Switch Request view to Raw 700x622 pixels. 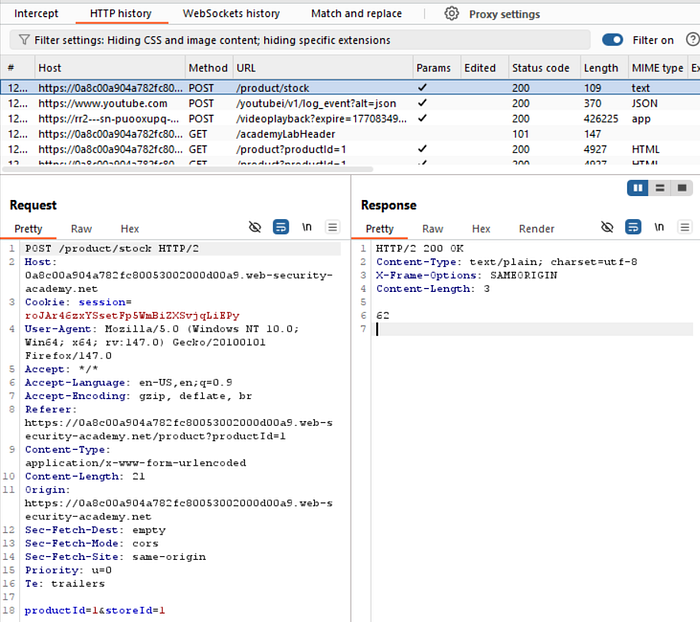(x=81, y=229)
